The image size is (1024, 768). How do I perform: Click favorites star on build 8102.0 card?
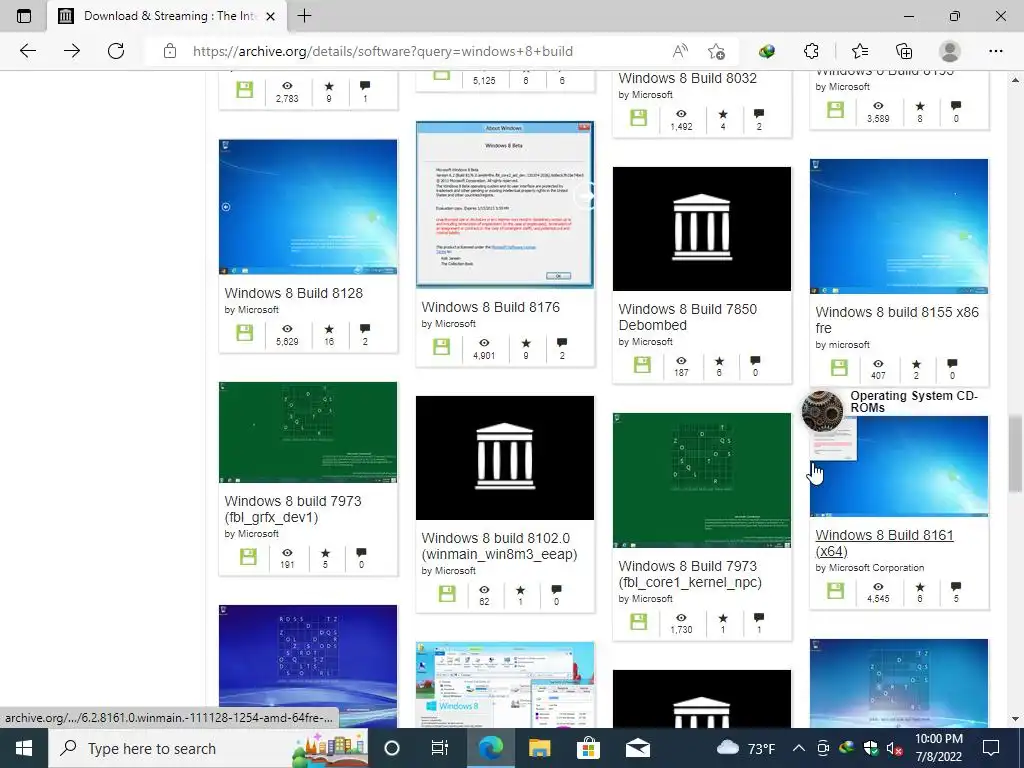click(x=520, y=590)
